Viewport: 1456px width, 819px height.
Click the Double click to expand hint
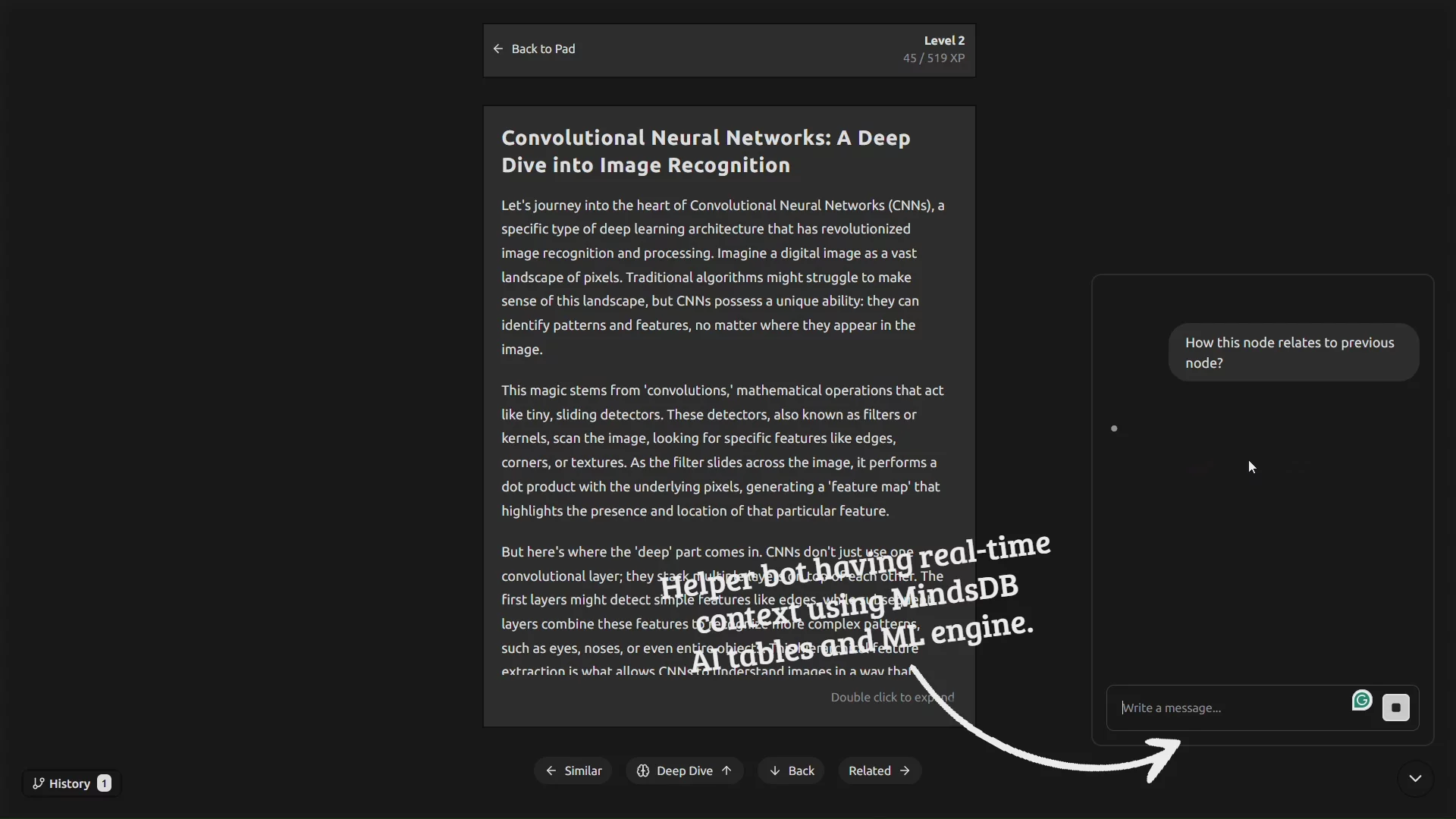tap(892, 698)
